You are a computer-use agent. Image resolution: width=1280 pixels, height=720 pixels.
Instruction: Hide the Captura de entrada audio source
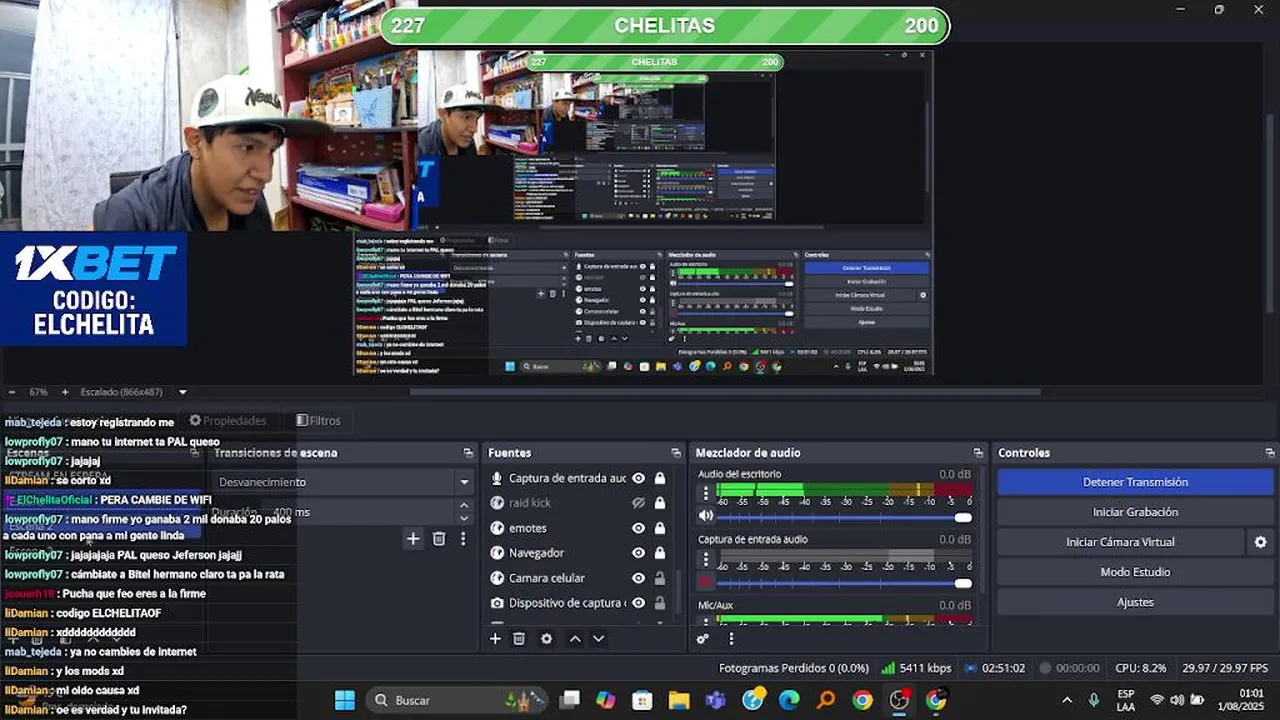pyautogui.click(x=638, y=478)
